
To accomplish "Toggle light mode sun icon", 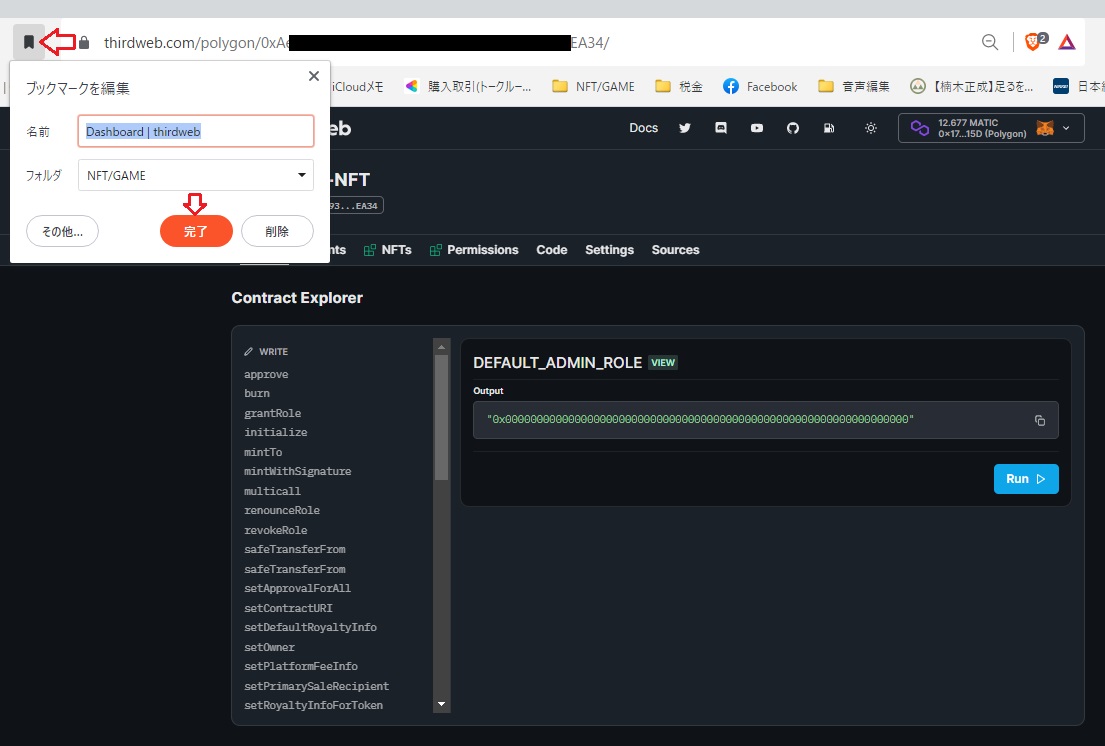I will click(x=871, y=128).
